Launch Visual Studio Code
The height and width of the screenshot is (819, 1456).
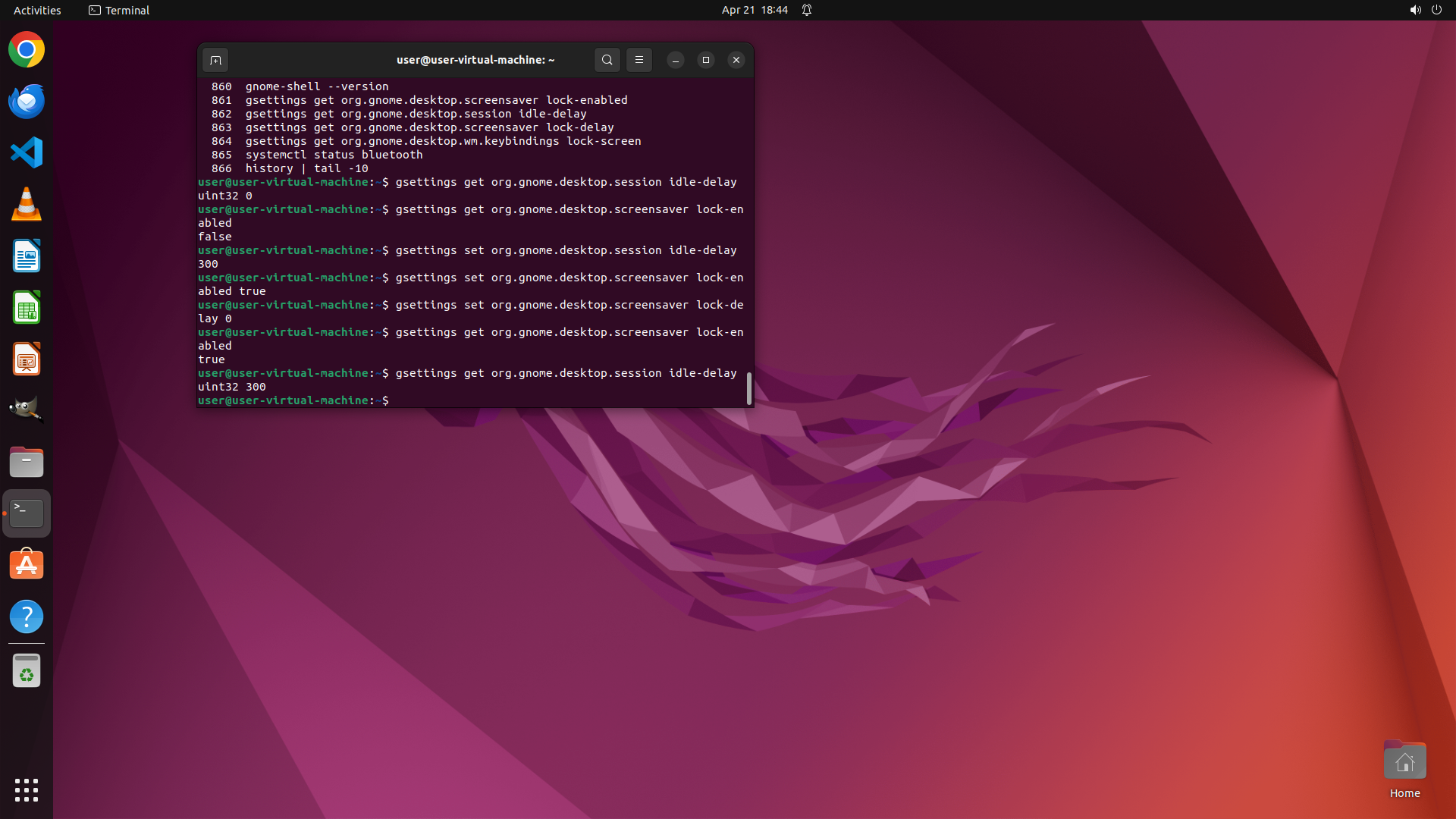[27, 153]
